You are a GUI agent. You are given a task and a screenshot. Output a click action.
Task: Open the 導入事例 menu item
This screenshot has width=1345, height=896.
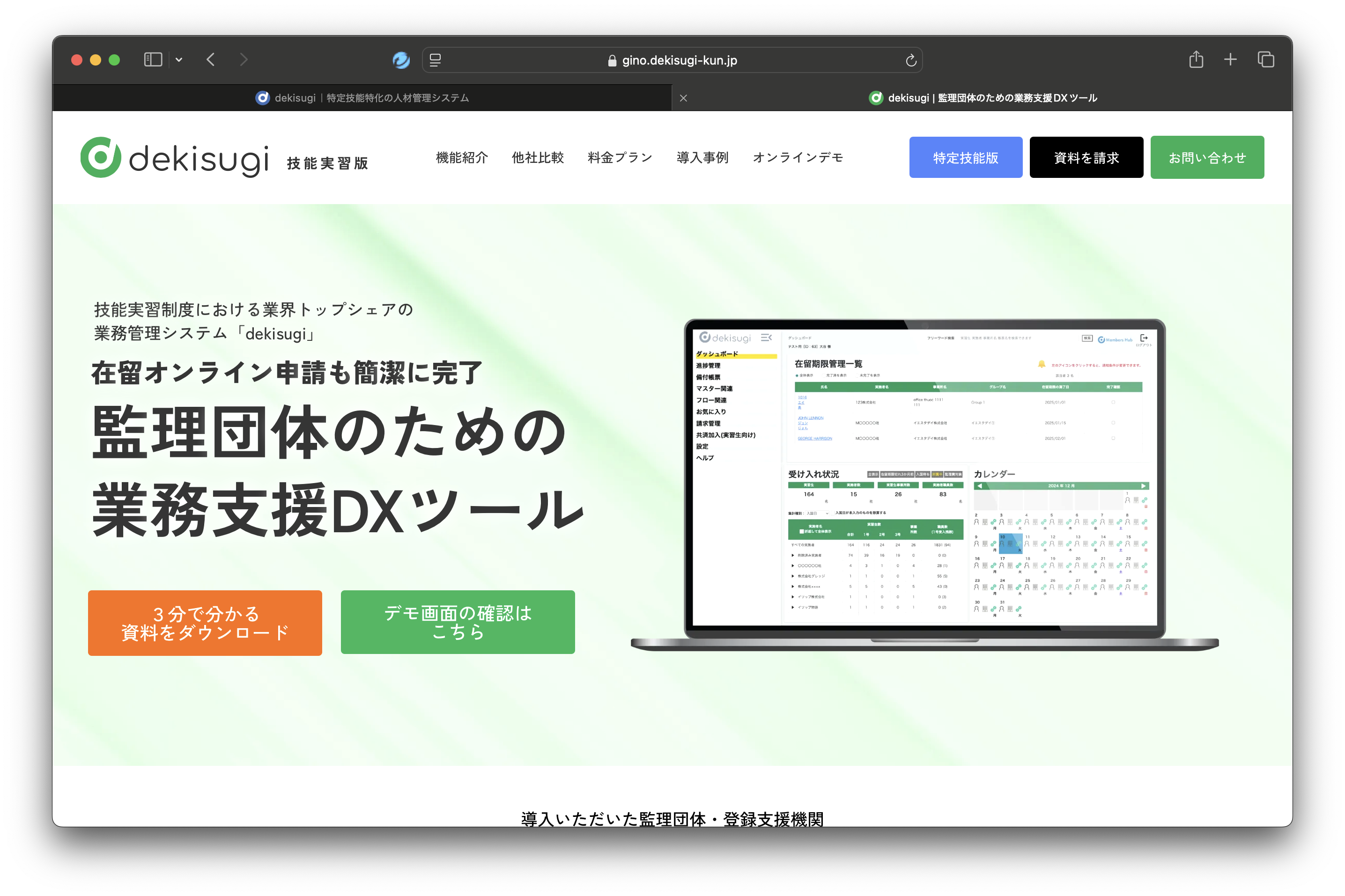tap(702, 157)
